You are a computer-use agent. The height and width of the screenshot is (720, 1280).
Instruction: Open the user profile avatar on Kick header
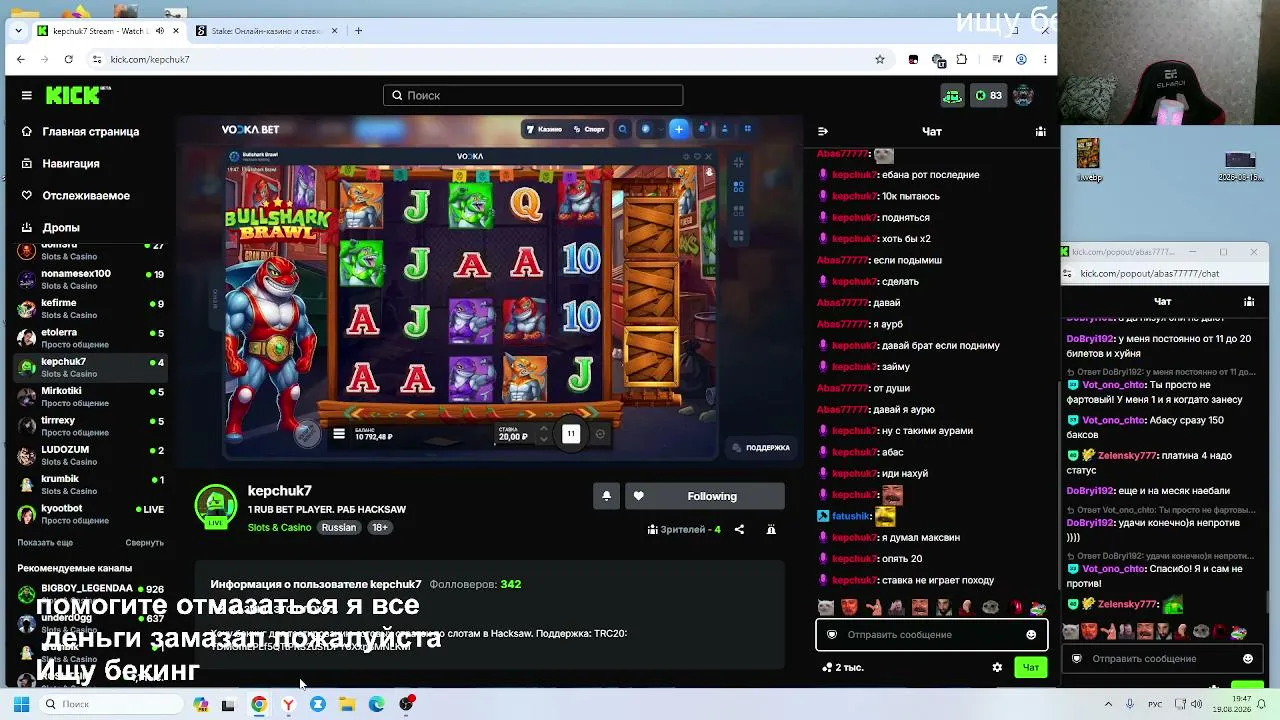1023,95
